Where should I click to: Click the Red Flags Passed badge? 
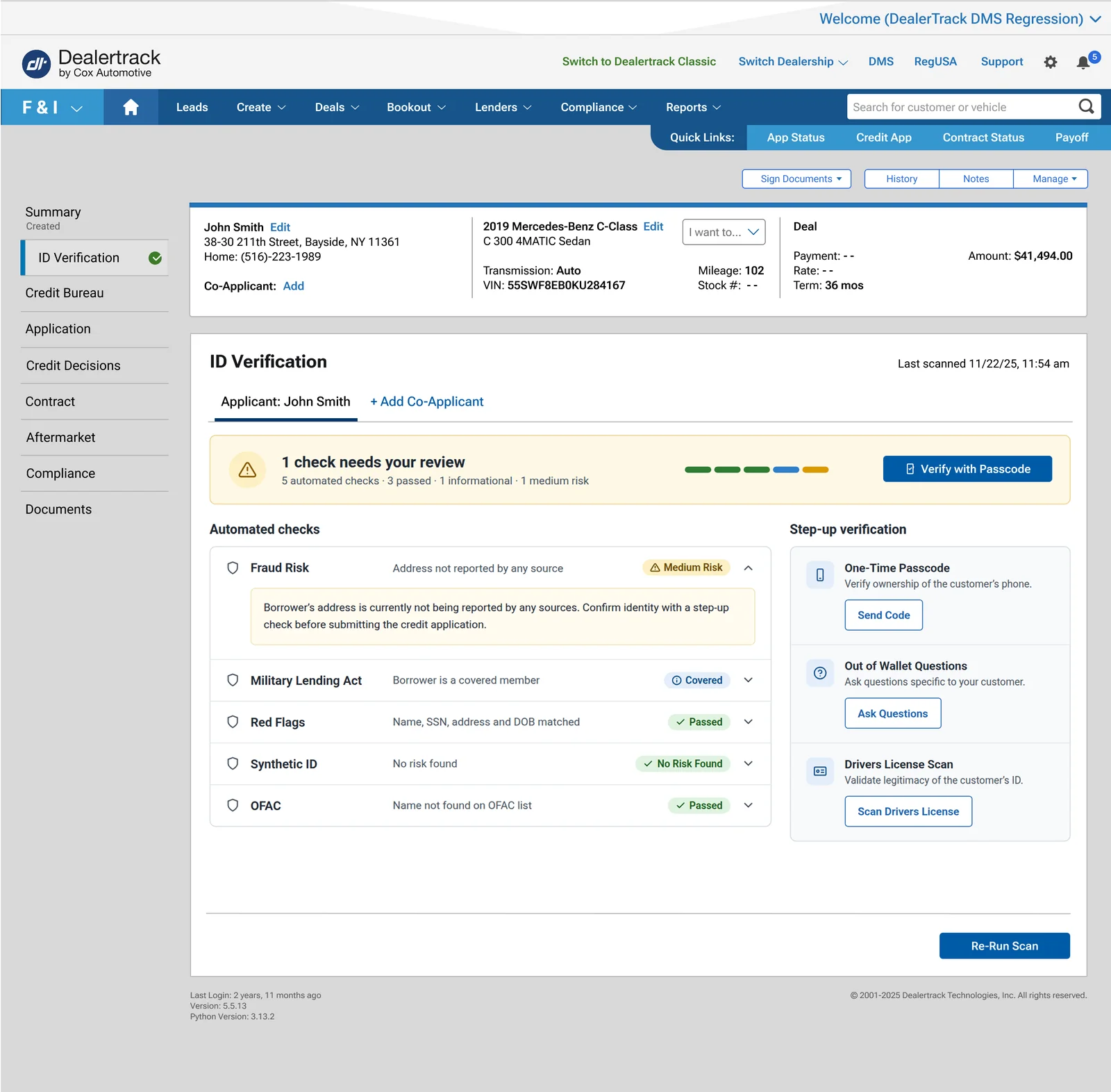[x=699, y=722]
